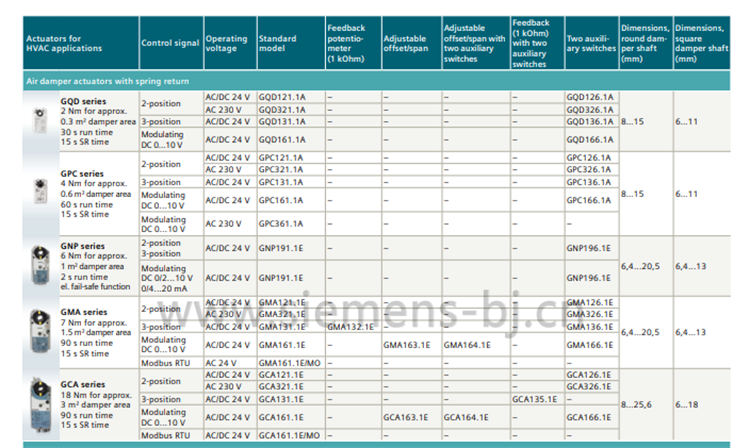Image resolution: width=750 pixels, height=448 pixels.
Task: Click 'el. fail-safe function' under GNP series
Action: [95, 286]
